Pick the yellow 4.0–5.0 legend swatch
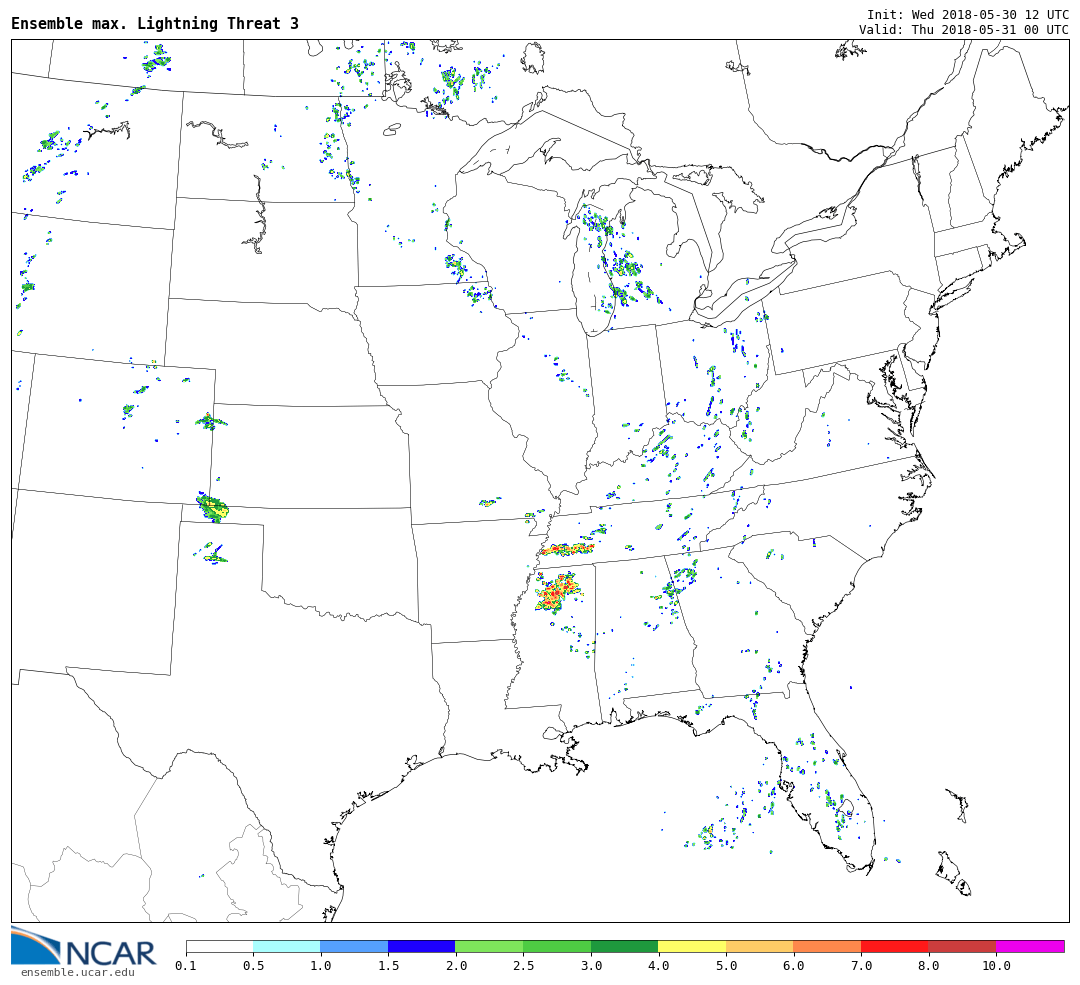This screenshot has height=985, width=1080. [x=692, y=946]
